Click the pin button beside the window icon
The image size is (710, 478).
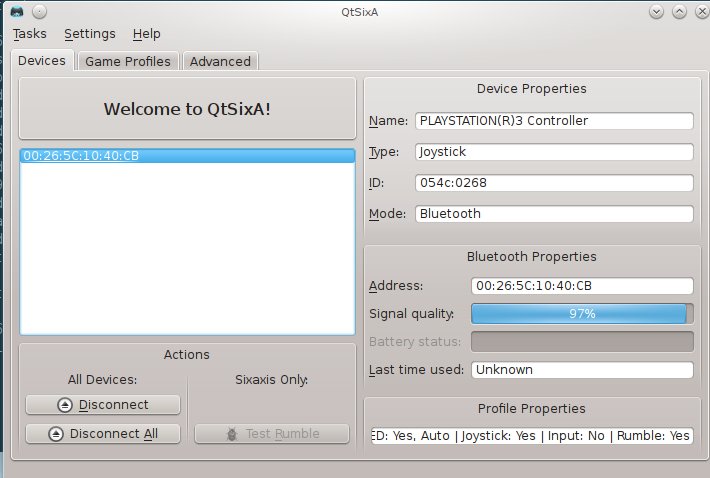coord(37,11)
